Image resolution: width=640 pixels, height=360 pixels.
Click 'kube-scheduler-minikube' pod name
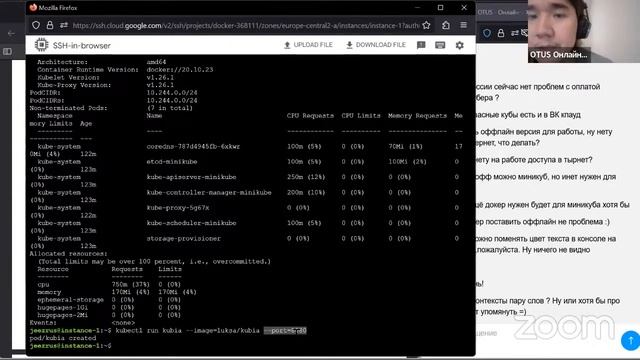click(x=191, y=223)
